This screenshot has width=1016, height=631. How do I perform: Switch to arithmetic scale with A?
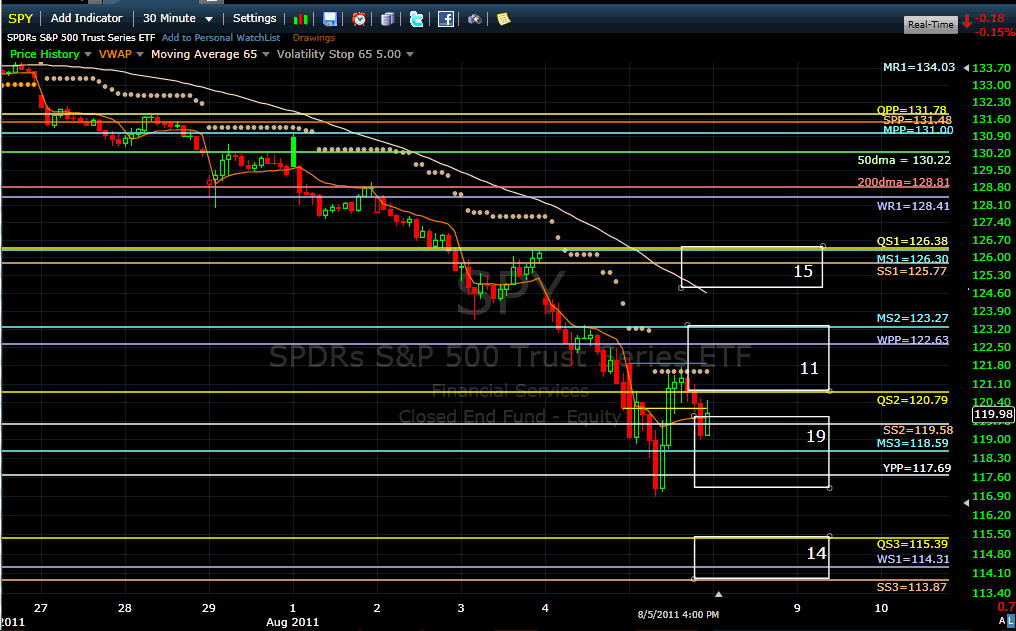point(1002,621)
